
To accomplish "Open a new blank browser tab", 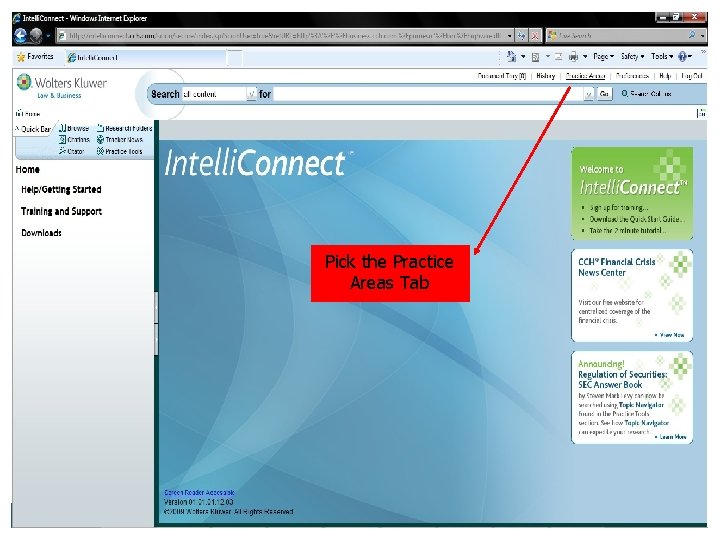I will tap(235, 57).
